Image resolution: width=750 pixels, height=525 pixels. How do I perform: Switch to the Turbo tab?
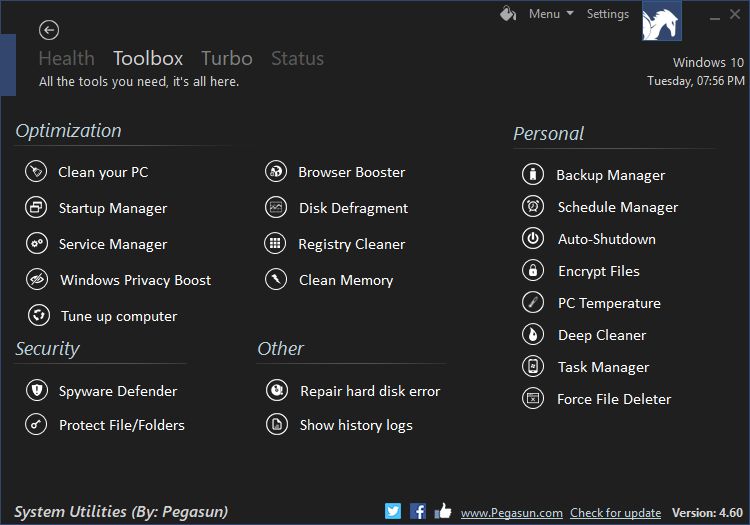[227, 58]
